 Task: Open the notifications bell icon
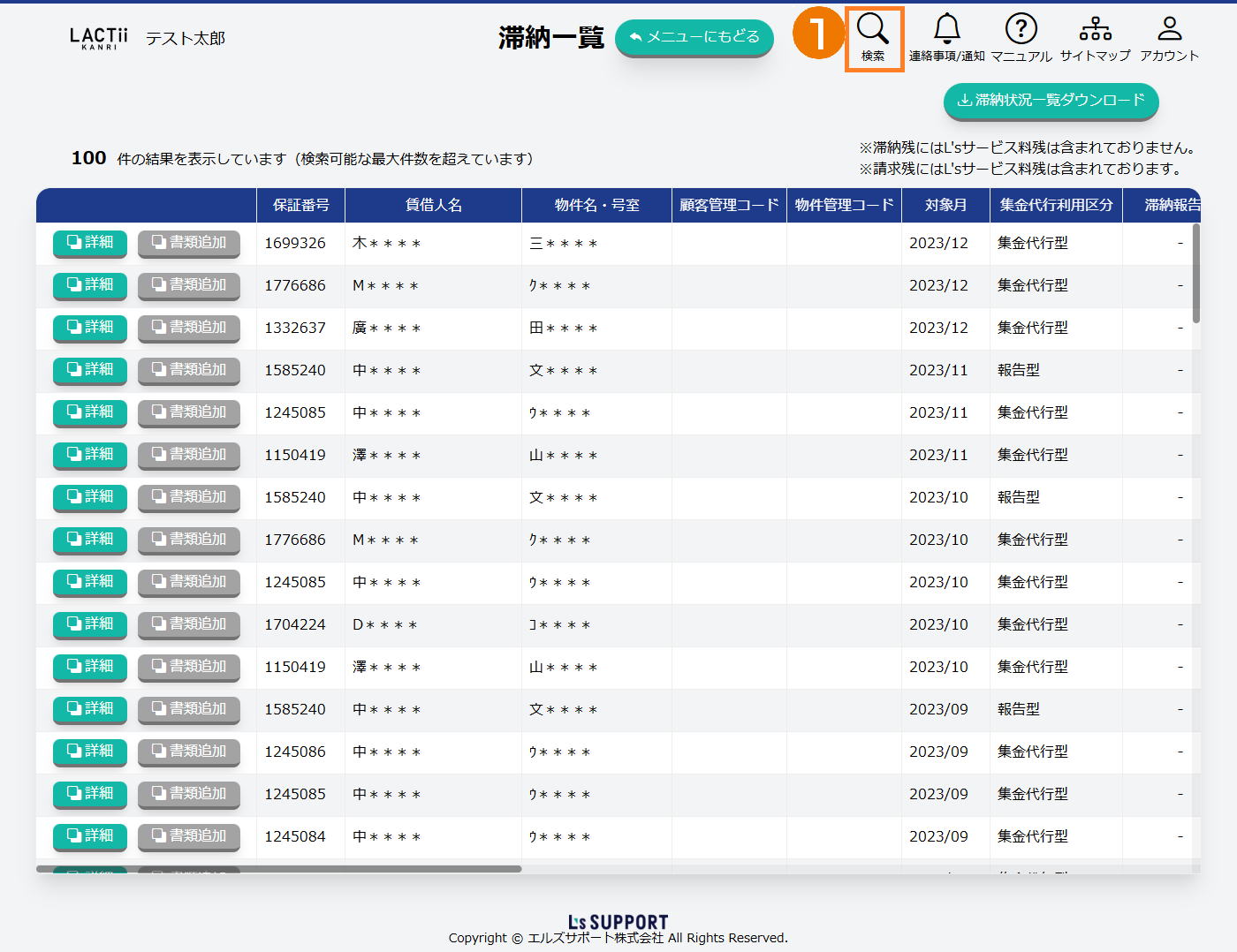point(946,30)
